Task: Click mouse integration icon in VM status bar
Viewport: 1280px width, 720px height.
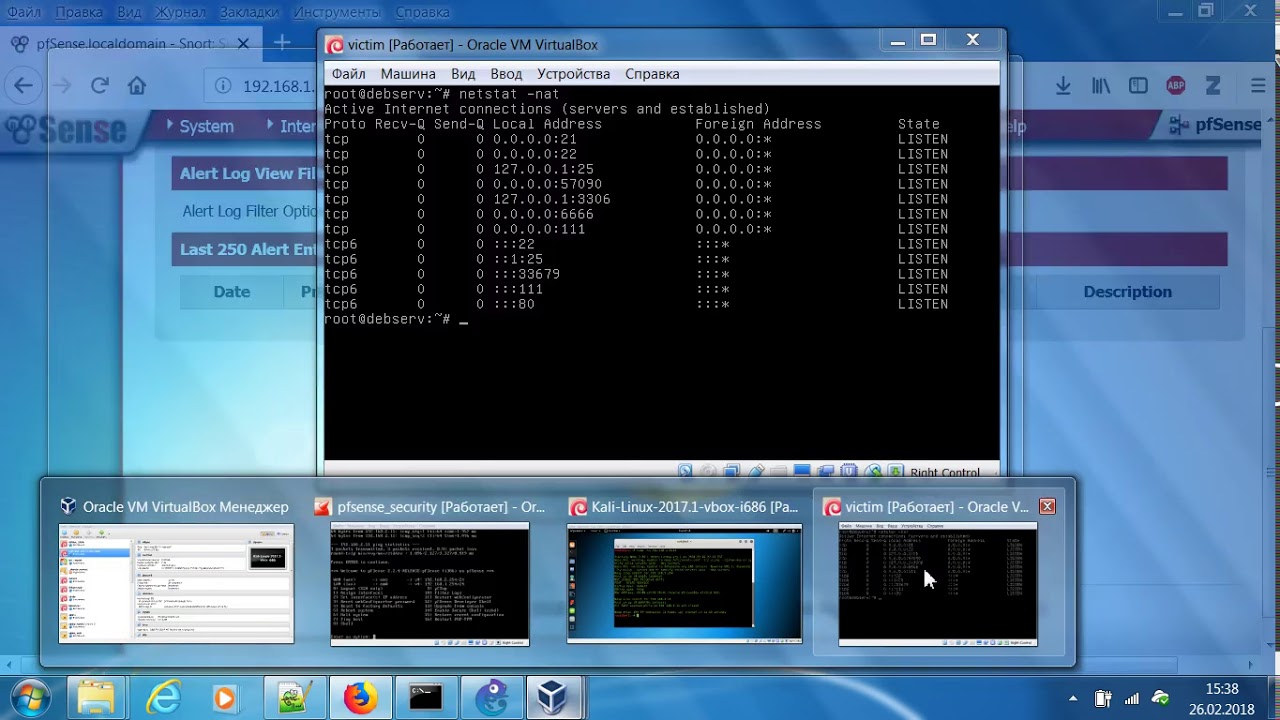Action: point(873,472)
